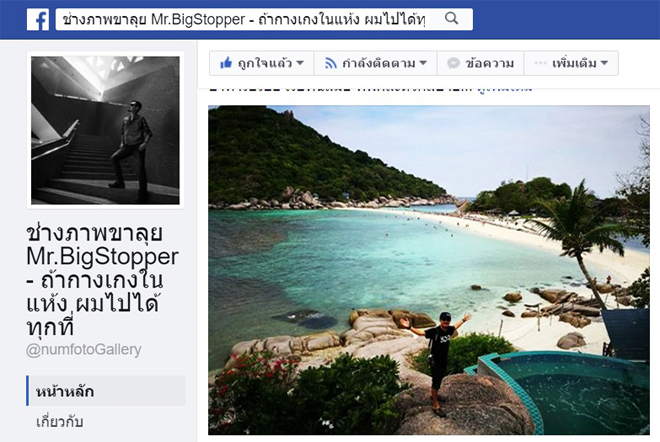Open the @numfotoGallery username link
The image size is (660, 442).
click(x=84, y=350)
